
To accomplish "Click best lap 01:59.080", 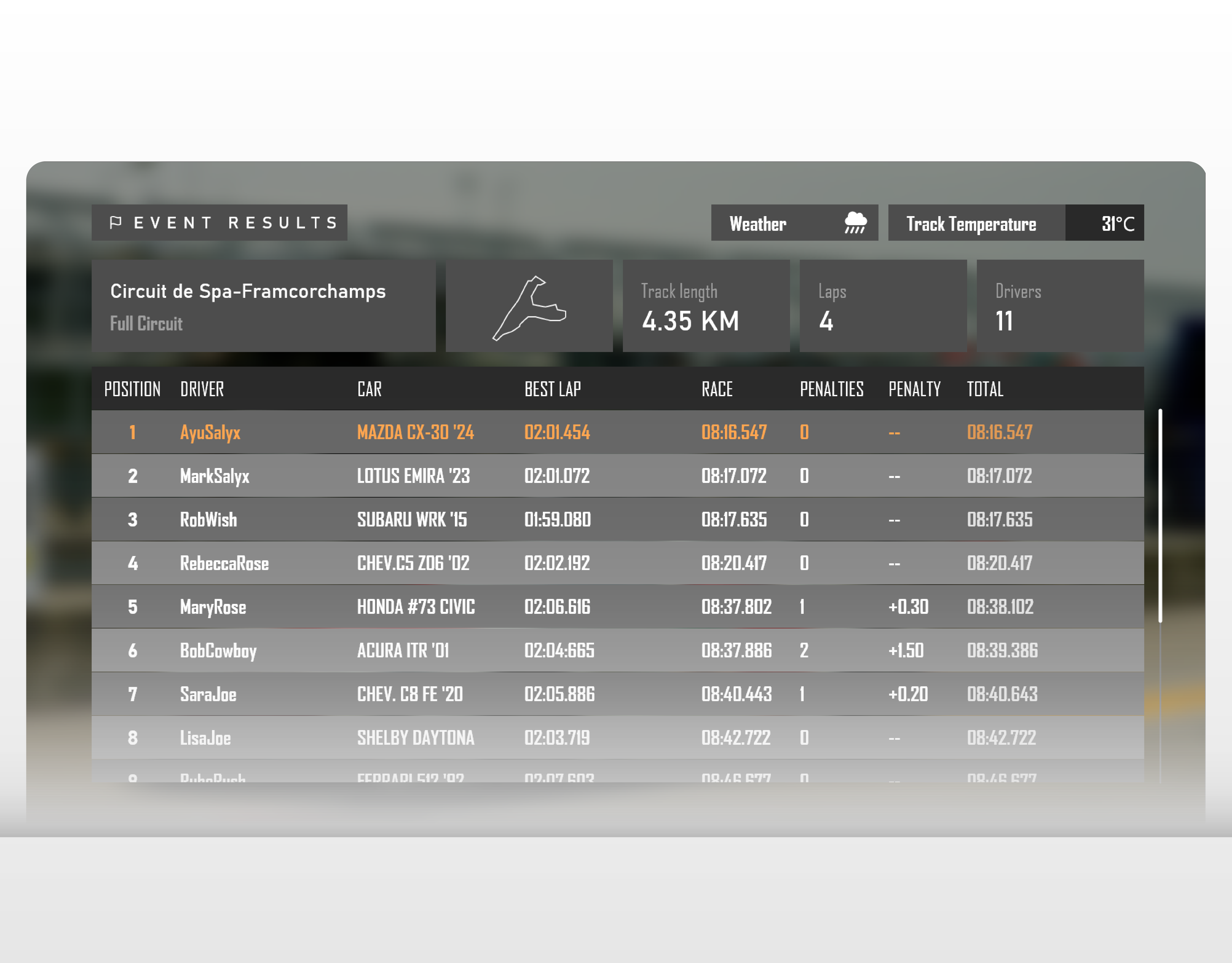I will (558, 520).
